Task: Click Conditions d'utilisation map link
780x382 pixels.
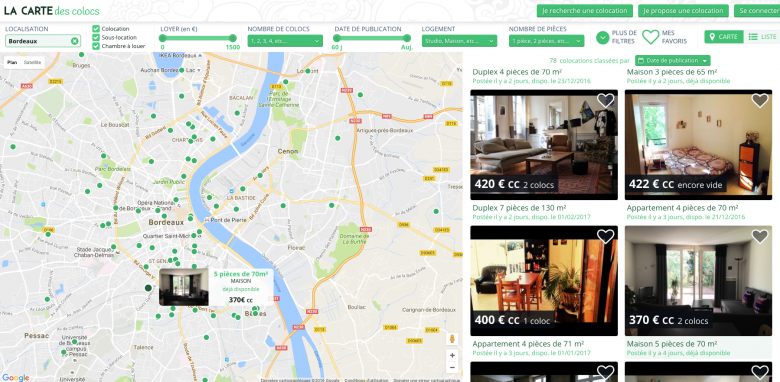Action: point(366,380)
